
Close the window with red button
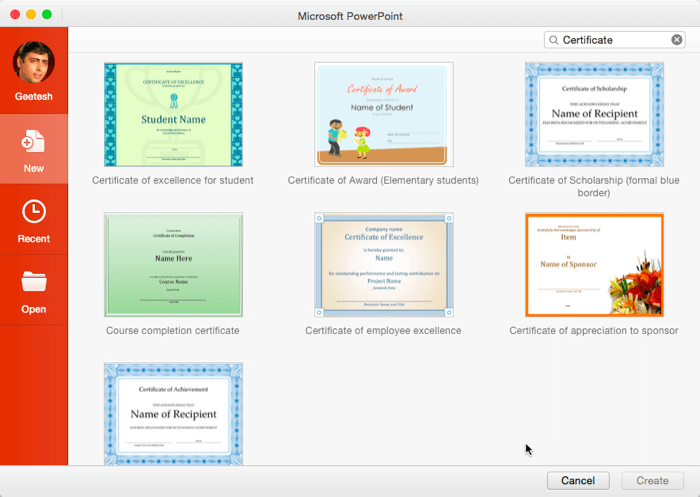[x=15, y=15]
